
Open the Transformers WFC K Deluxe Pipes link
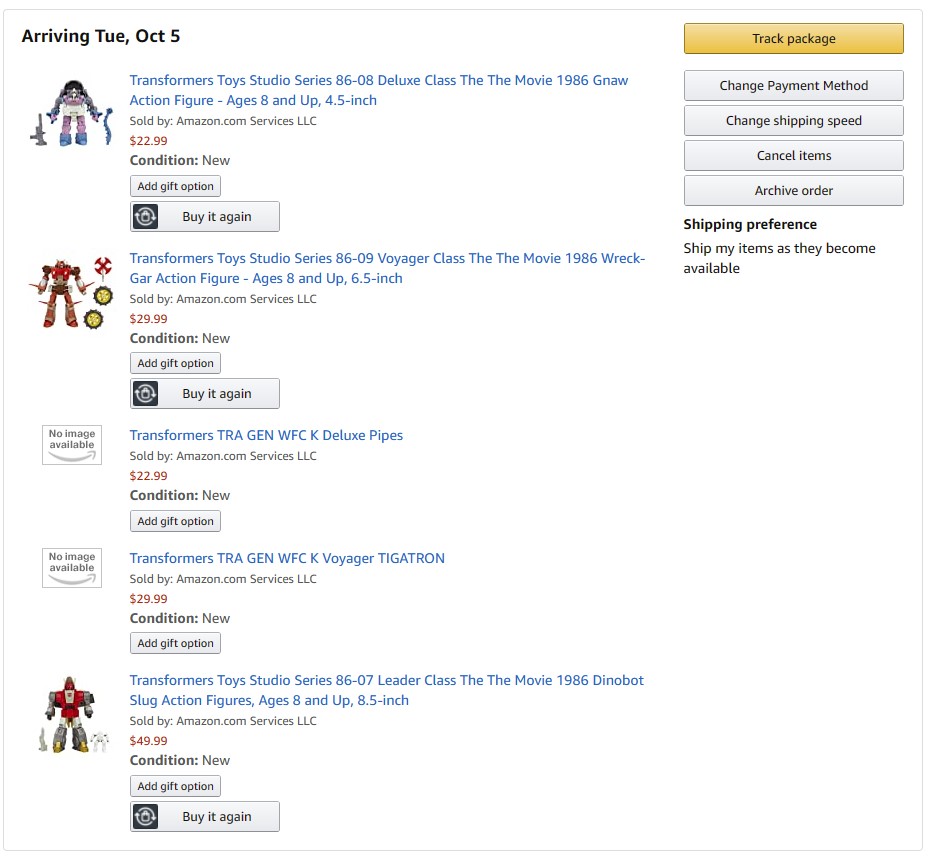pyautogui.click(x=266, y=436)
